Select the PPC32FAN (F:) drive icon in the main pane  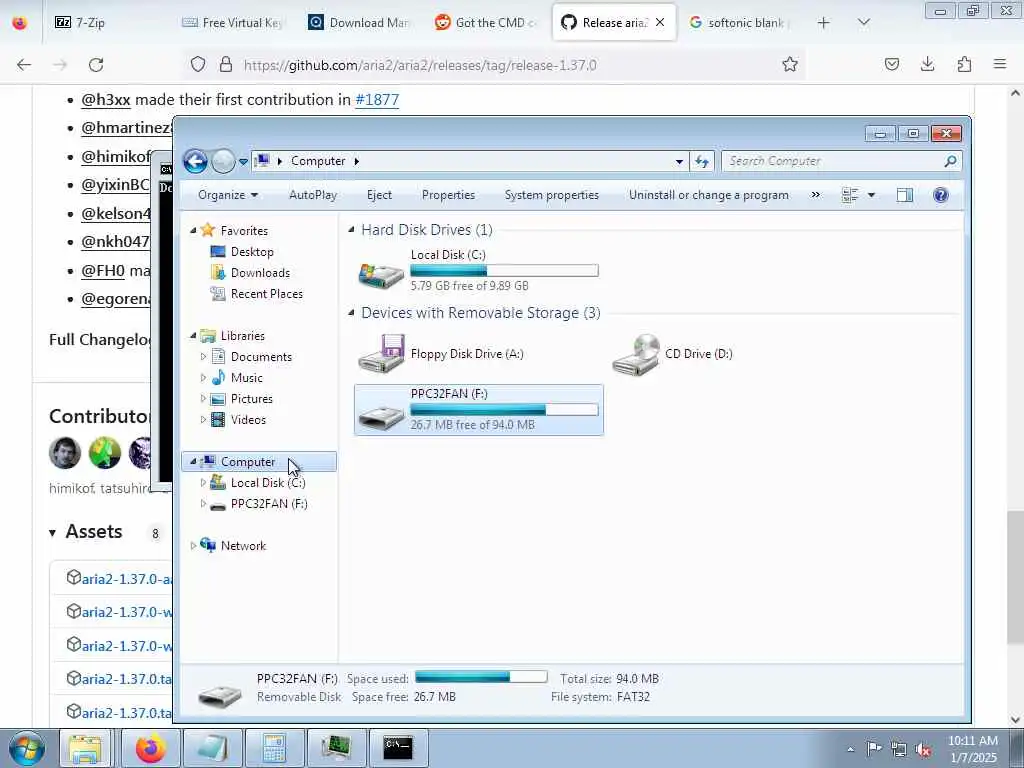click(x=381, y=416)
